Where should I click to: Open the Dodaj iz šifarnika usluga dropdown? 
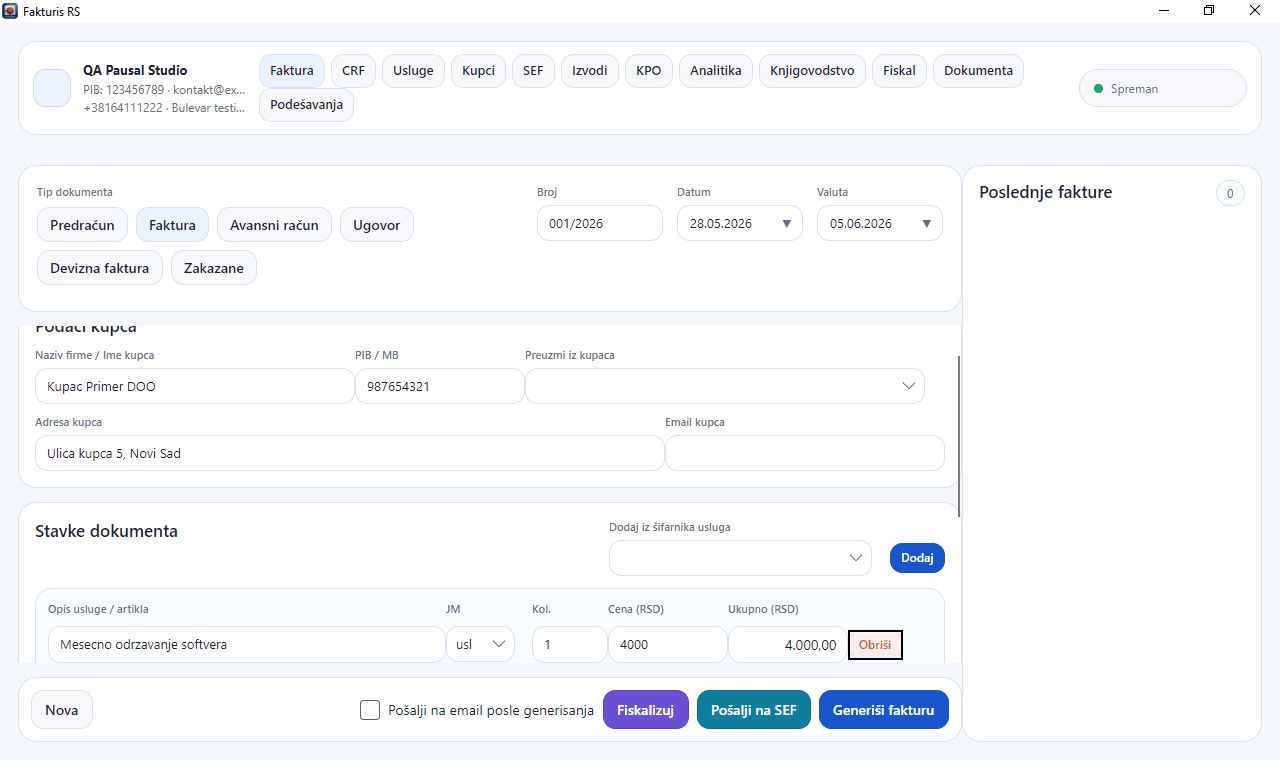[740, 558]
